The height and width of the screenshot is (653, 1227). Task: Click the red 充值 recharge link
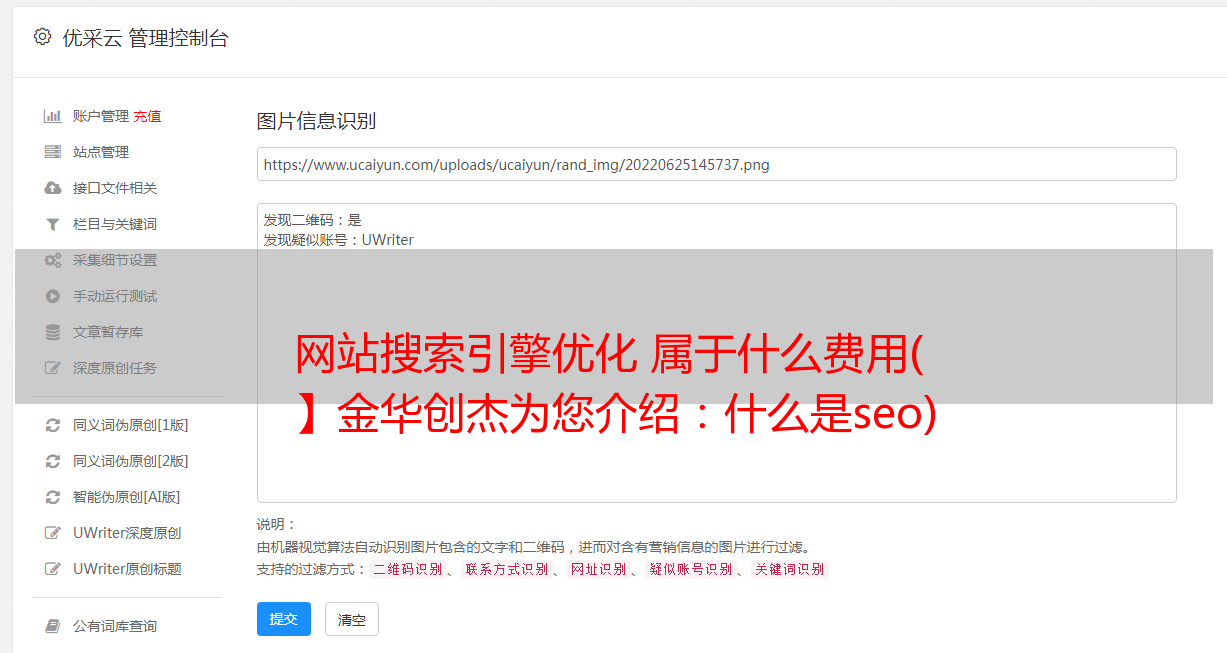click(x=147, y=116)
